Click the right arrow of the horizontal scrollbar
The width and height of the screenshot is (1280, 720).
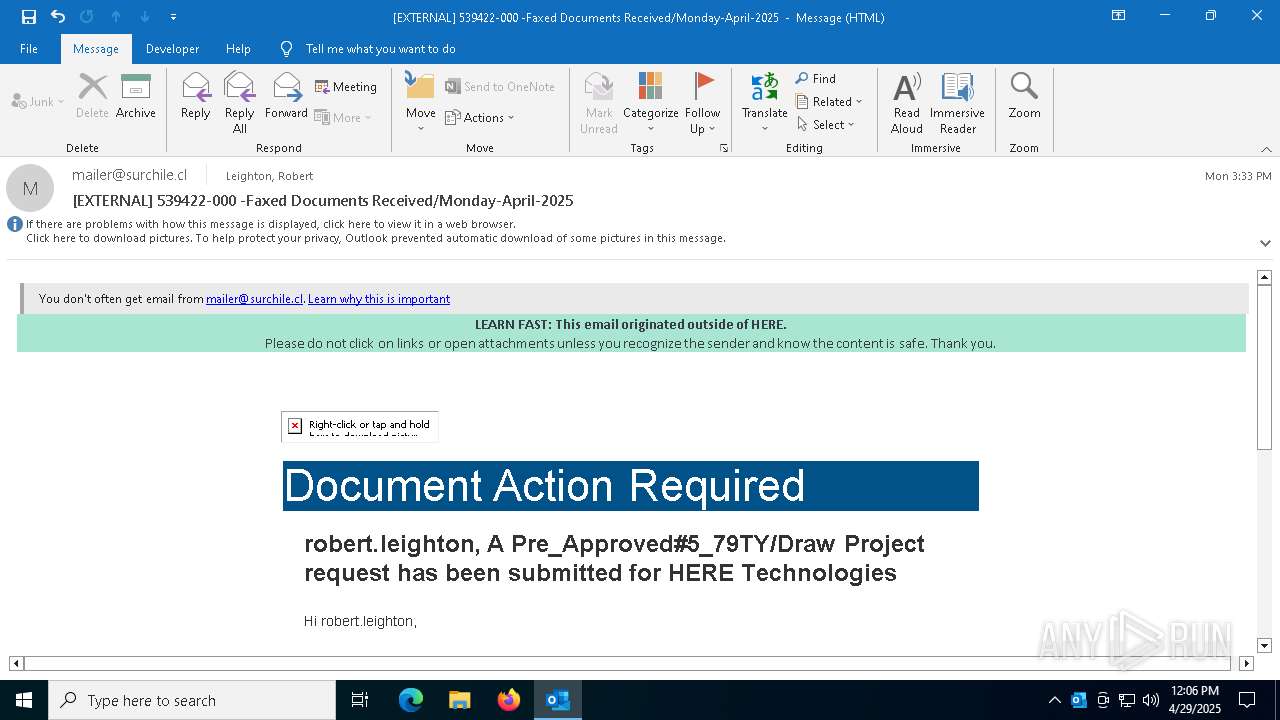point(1246,663)
